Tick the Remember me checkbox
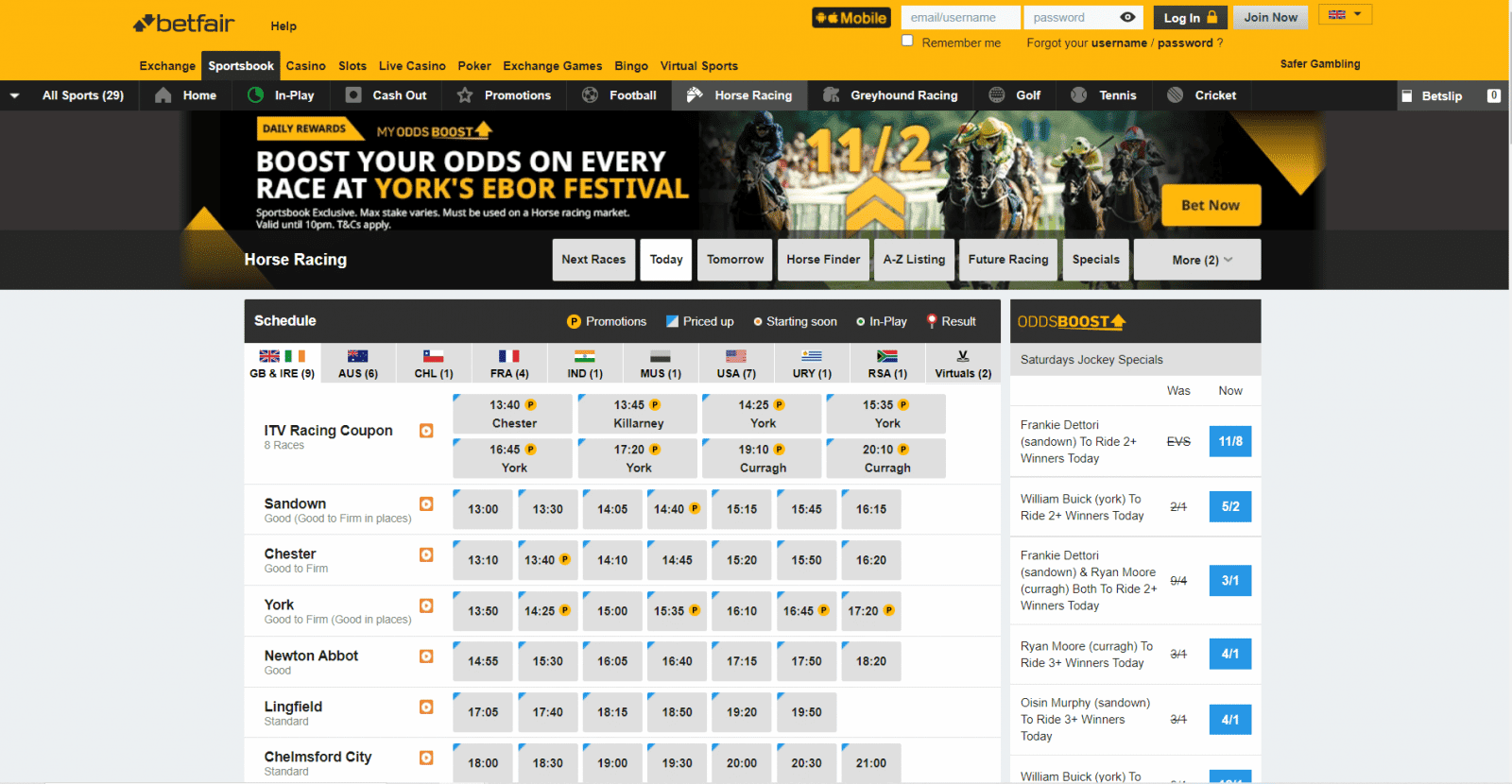The image size is (1512, 784). pos(907,41)
